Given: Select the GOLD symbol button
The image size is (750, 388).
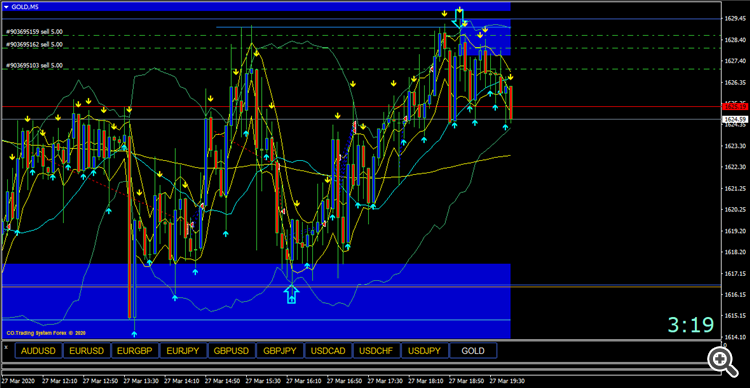Looking at the screenshot, I should [473, 351].
